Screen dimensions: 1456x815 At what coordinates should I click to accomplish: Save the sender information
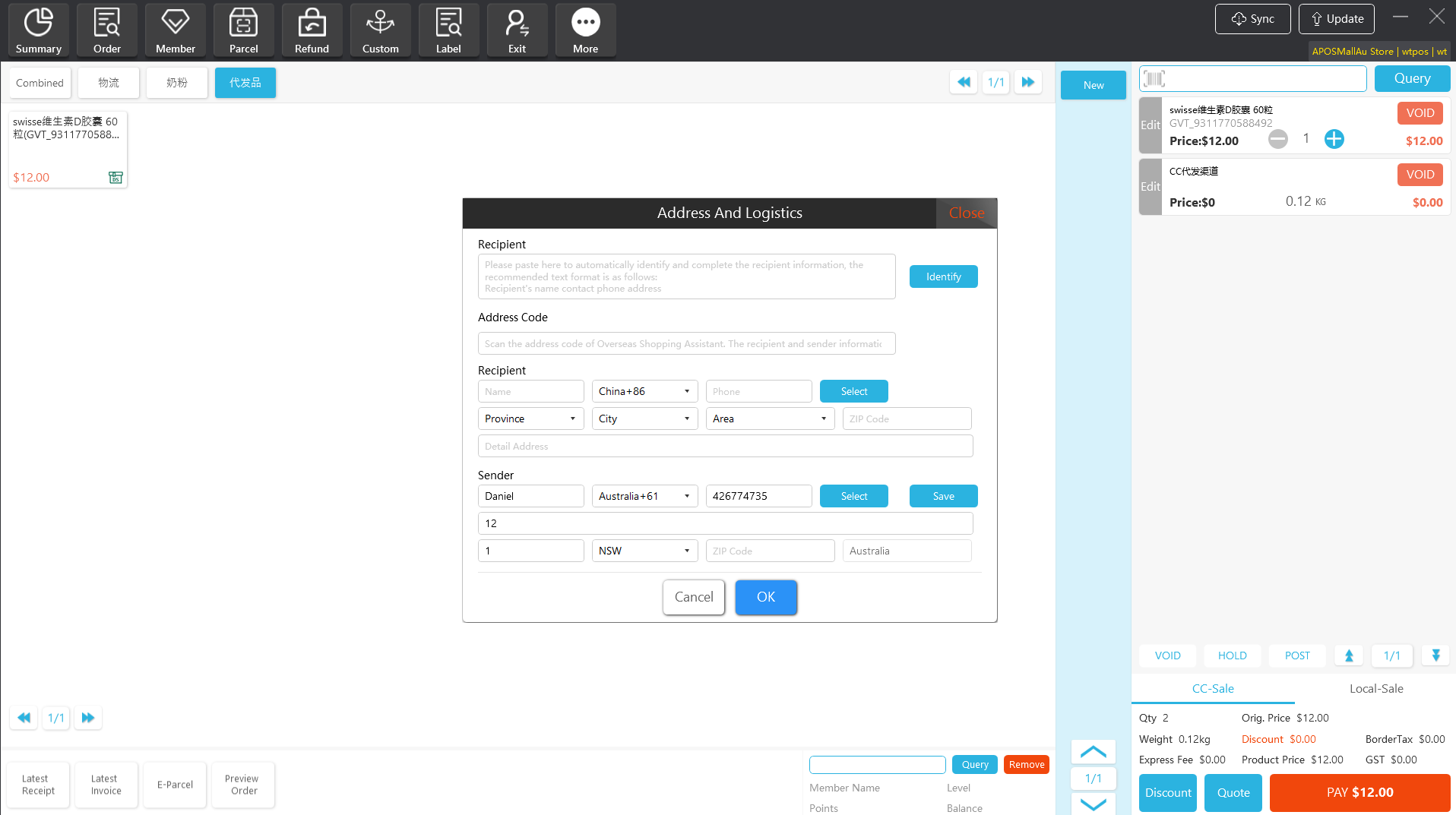click(943, 496)
